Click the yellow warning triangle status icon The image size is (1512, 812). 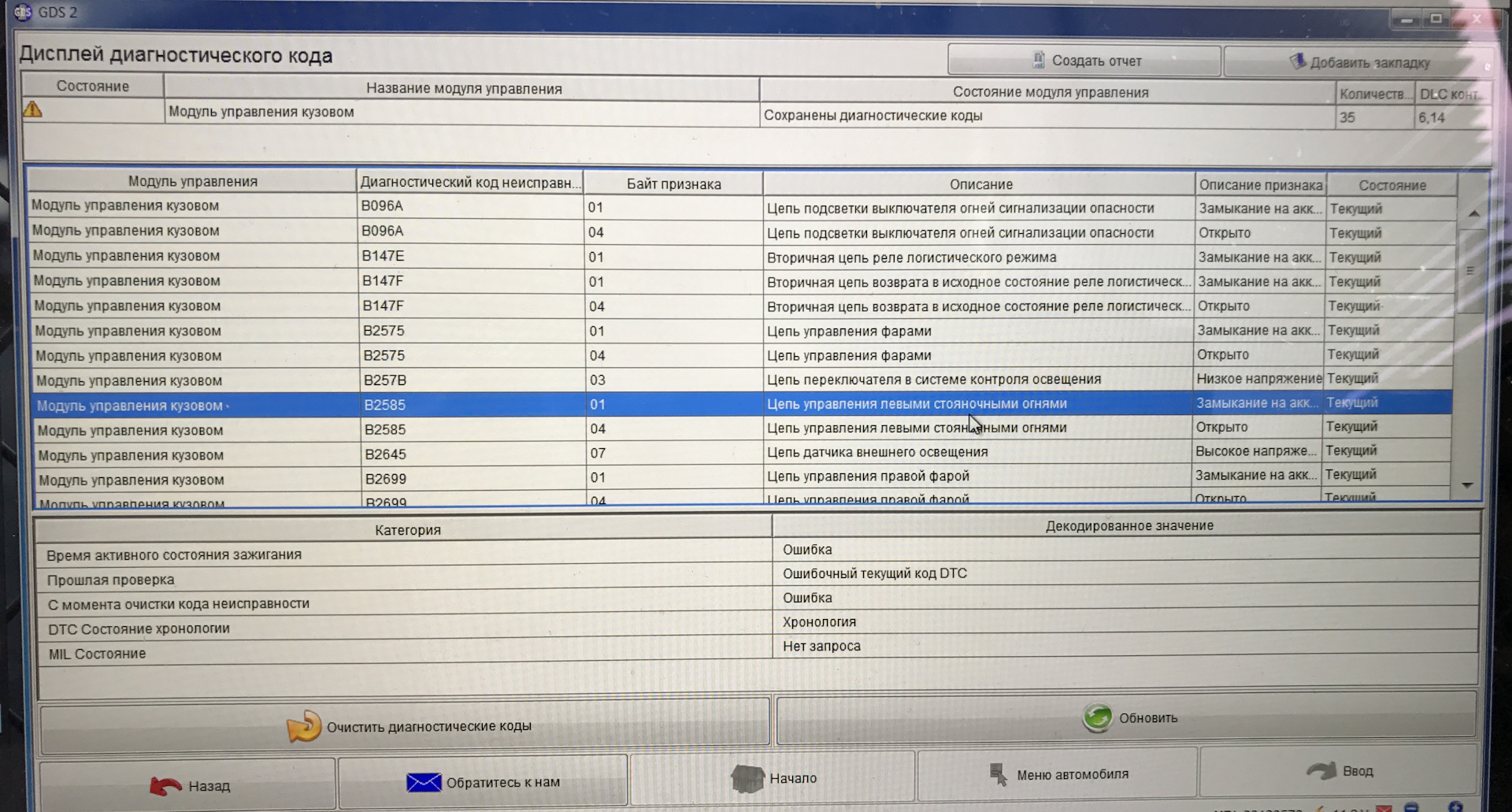click(x=32, y=109)
